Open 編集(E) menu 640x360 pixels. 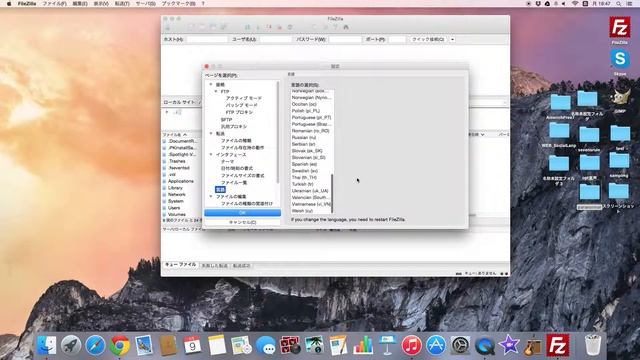[x=80, y=4]
